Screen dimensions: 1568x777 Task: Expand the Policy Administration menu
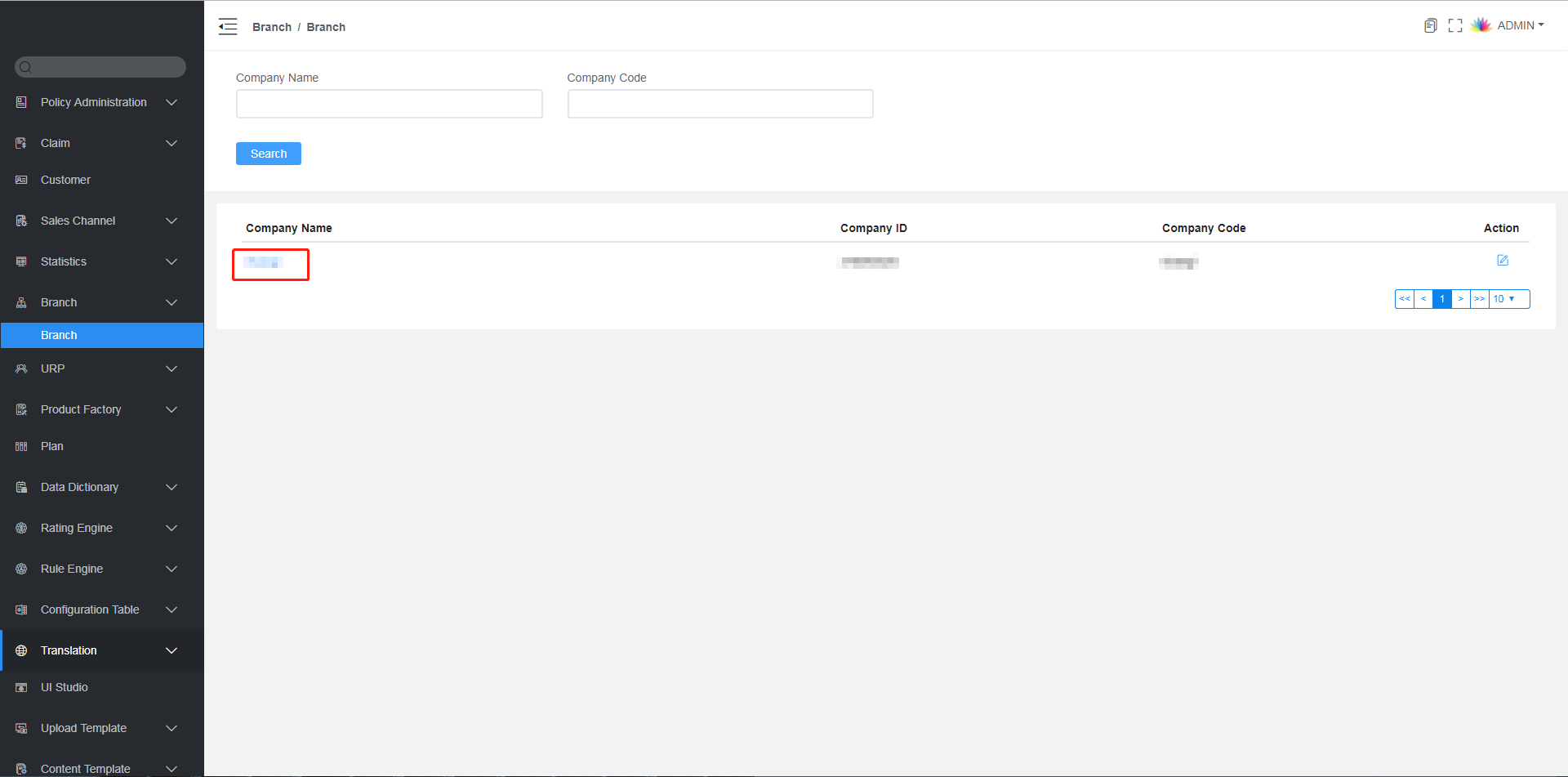(x=94, y=102)
